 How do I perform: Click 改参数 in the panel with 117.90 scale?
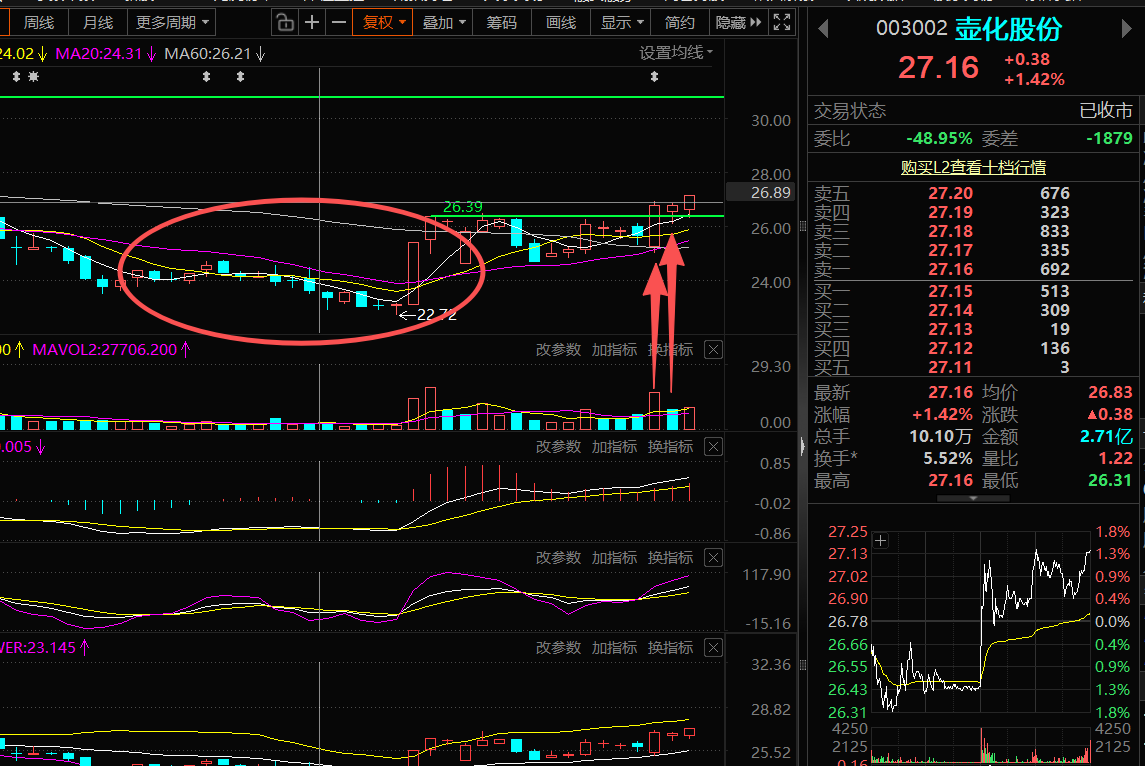(558, 558)
